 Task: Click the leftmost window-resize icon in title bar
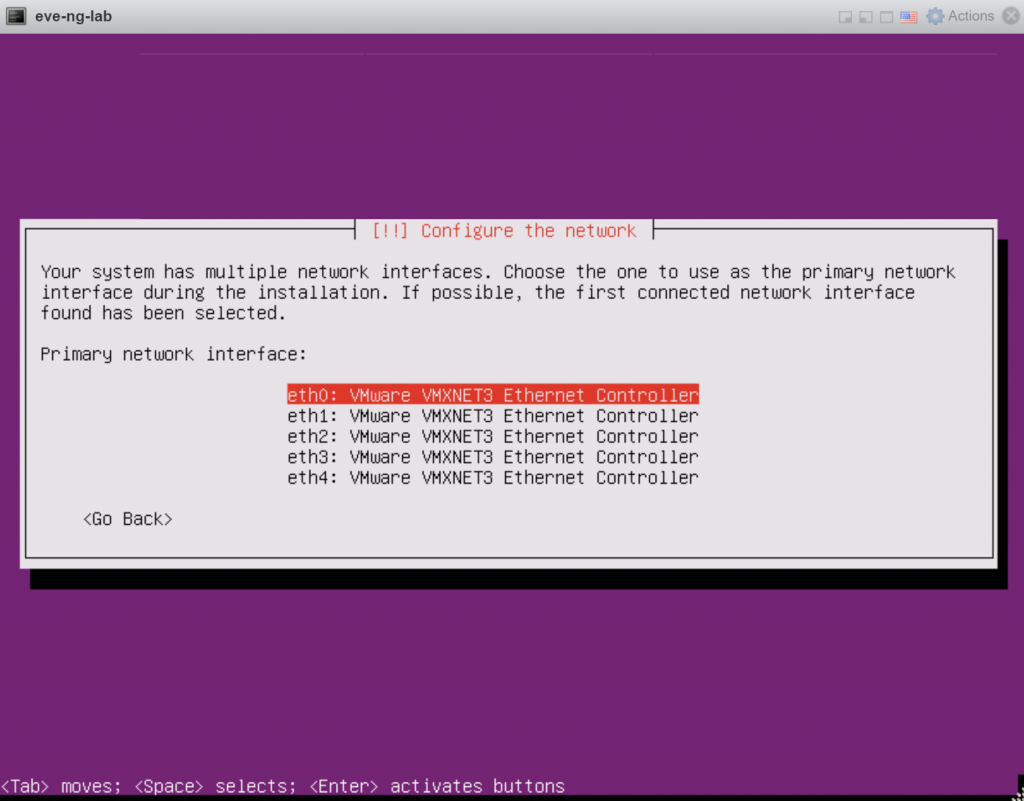tap(843, 16)
